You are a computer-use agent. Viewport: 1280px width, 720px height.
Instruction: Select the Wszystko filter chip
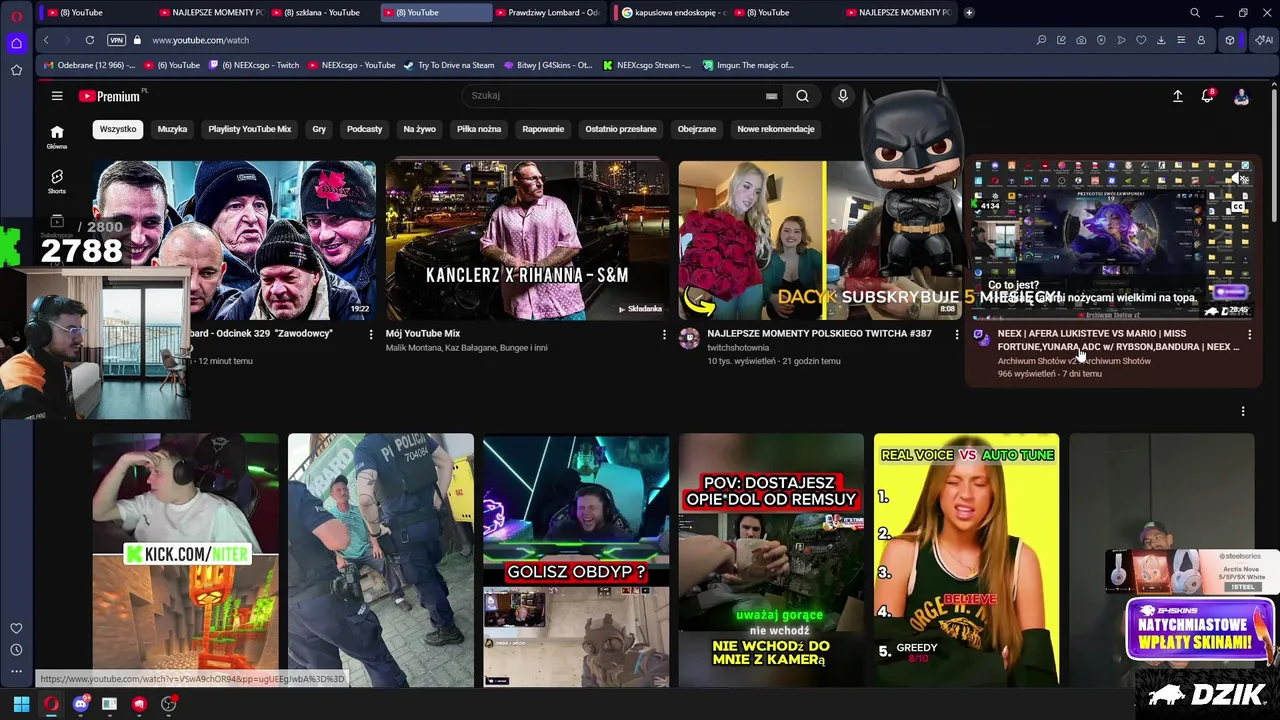point(118,129)
